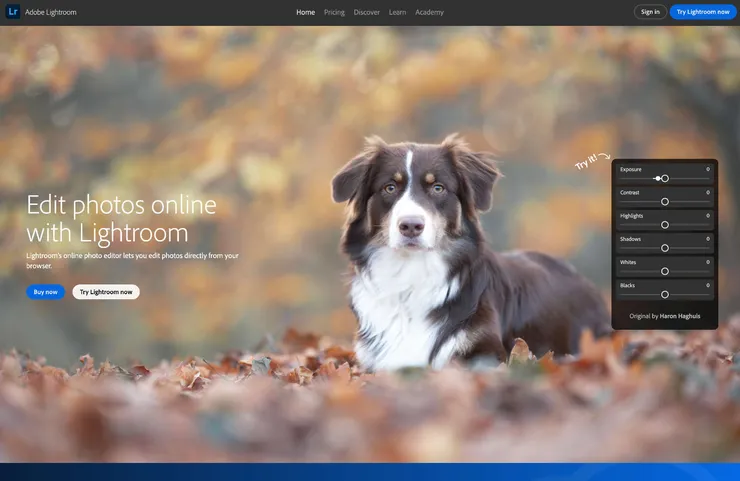Click the Lightroom Lr logo icon

tap(13, 12)
